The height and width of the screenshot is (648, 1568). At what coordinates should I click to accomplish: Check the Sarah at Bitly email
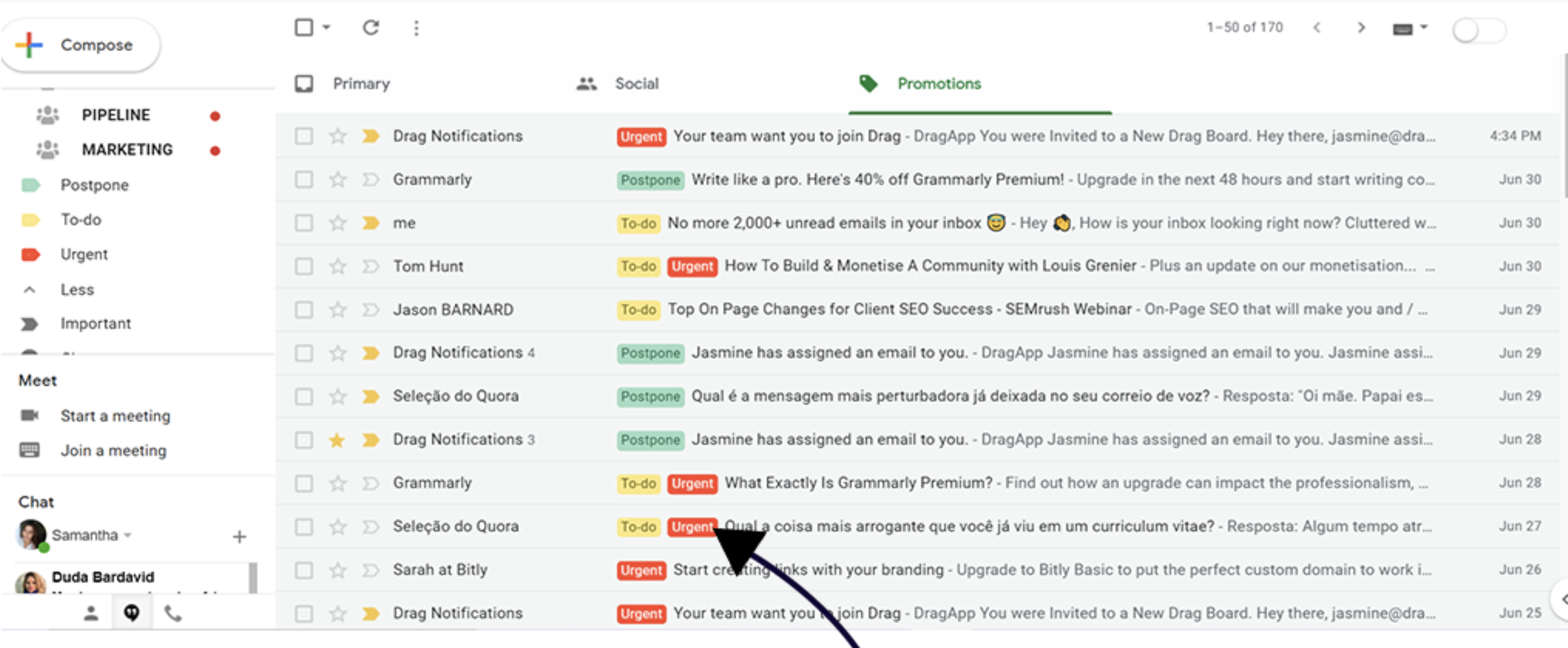coord(304,570)
